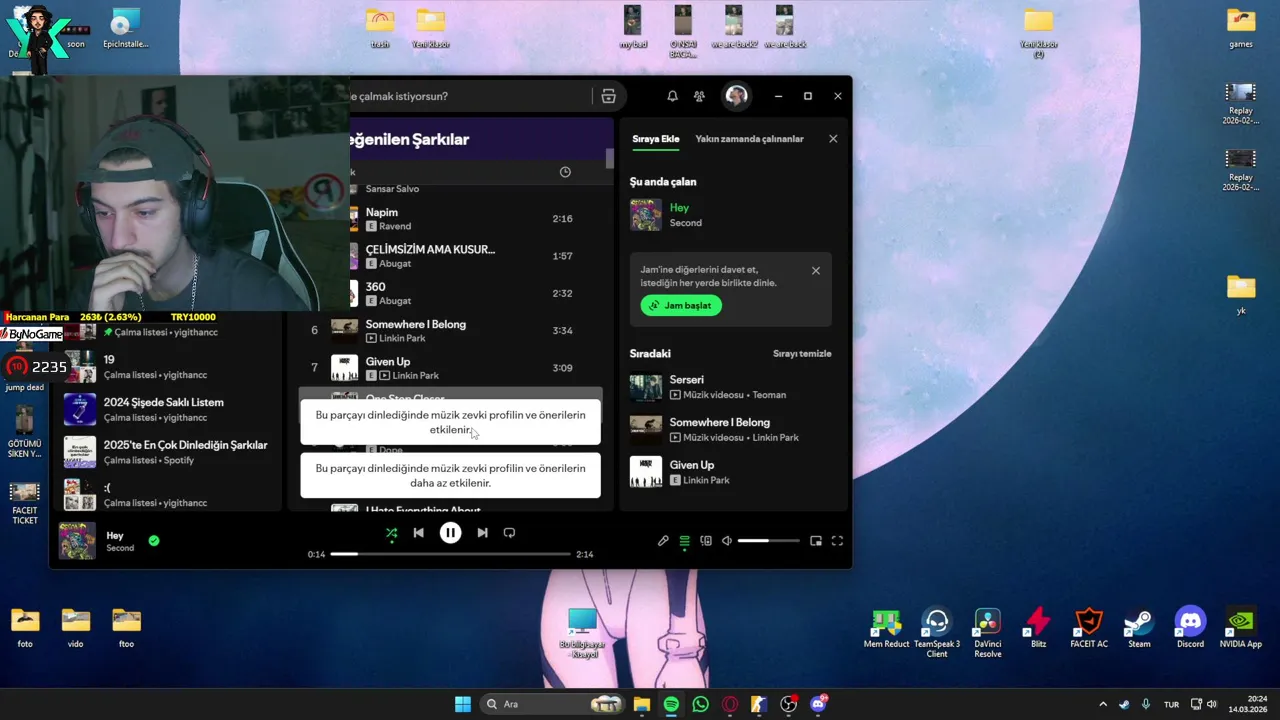Open the now playing Hey album thumbnail

77,540
